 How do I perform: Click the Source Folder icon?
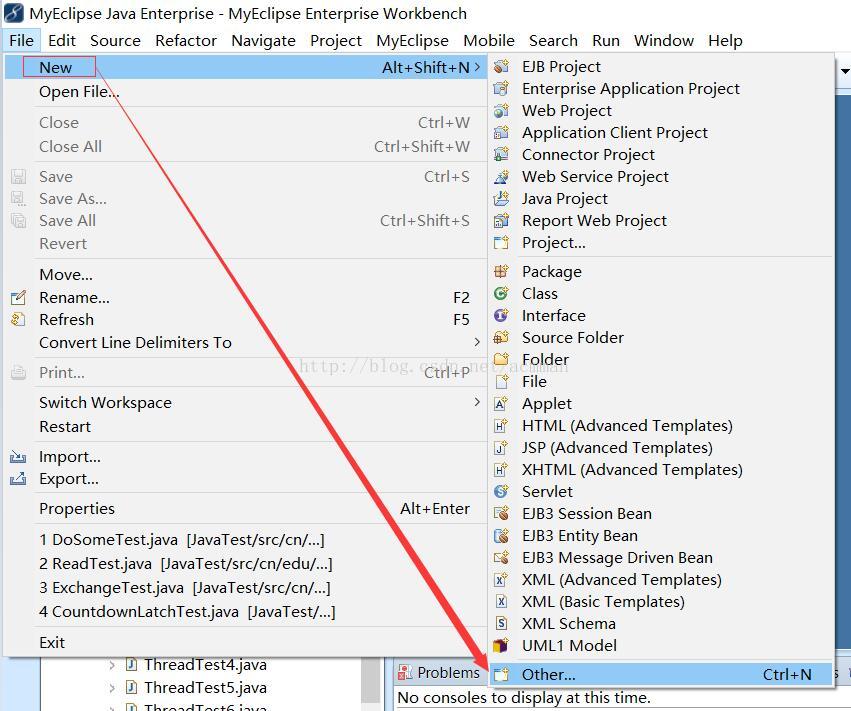(501, 338)
